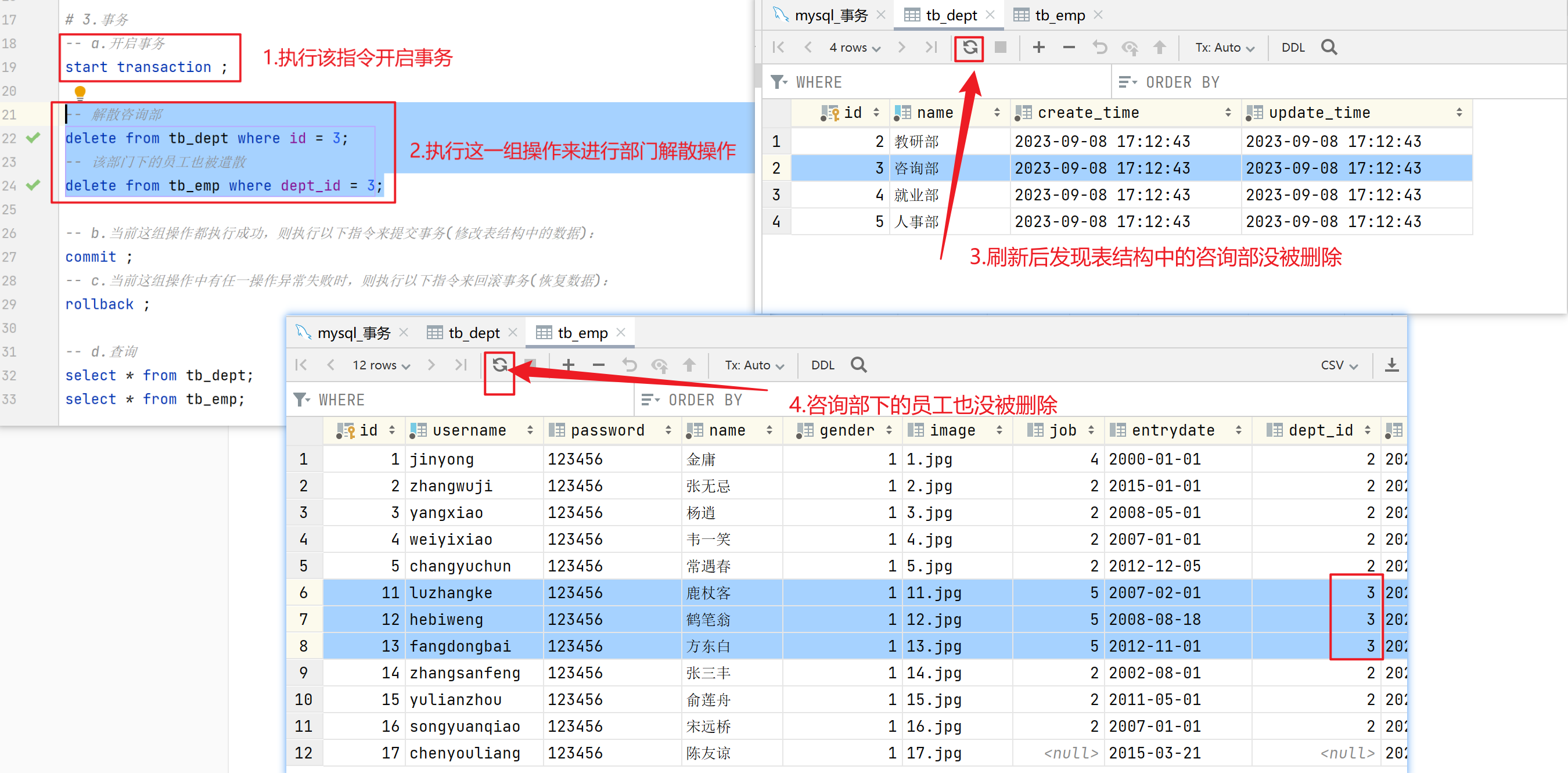
Task: Click reload icon in top tb_dept toolbar
Action: click(970, 47)
